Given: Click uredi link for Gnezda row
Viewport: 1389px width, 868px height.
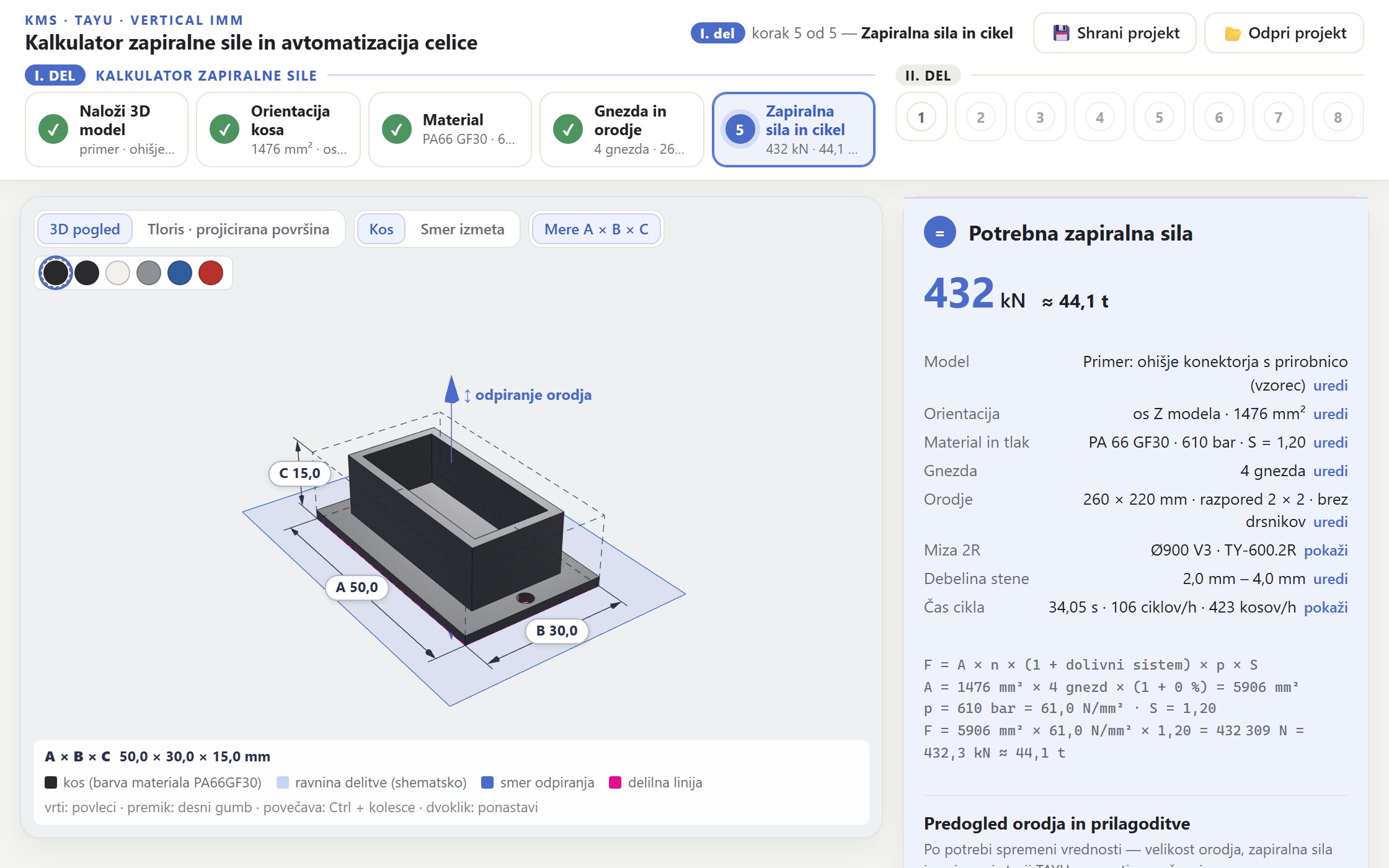Looking at the screenshot, I should (1330, 471).
